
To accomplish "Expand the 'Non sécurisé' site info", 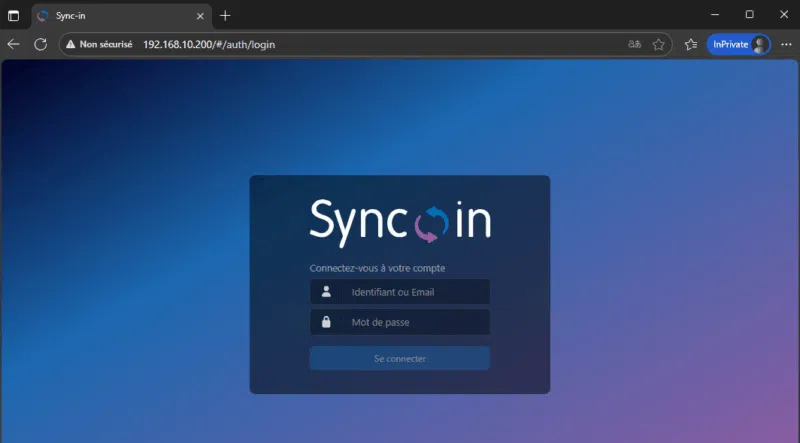I will pyautogui.click(x=98, y=44).
